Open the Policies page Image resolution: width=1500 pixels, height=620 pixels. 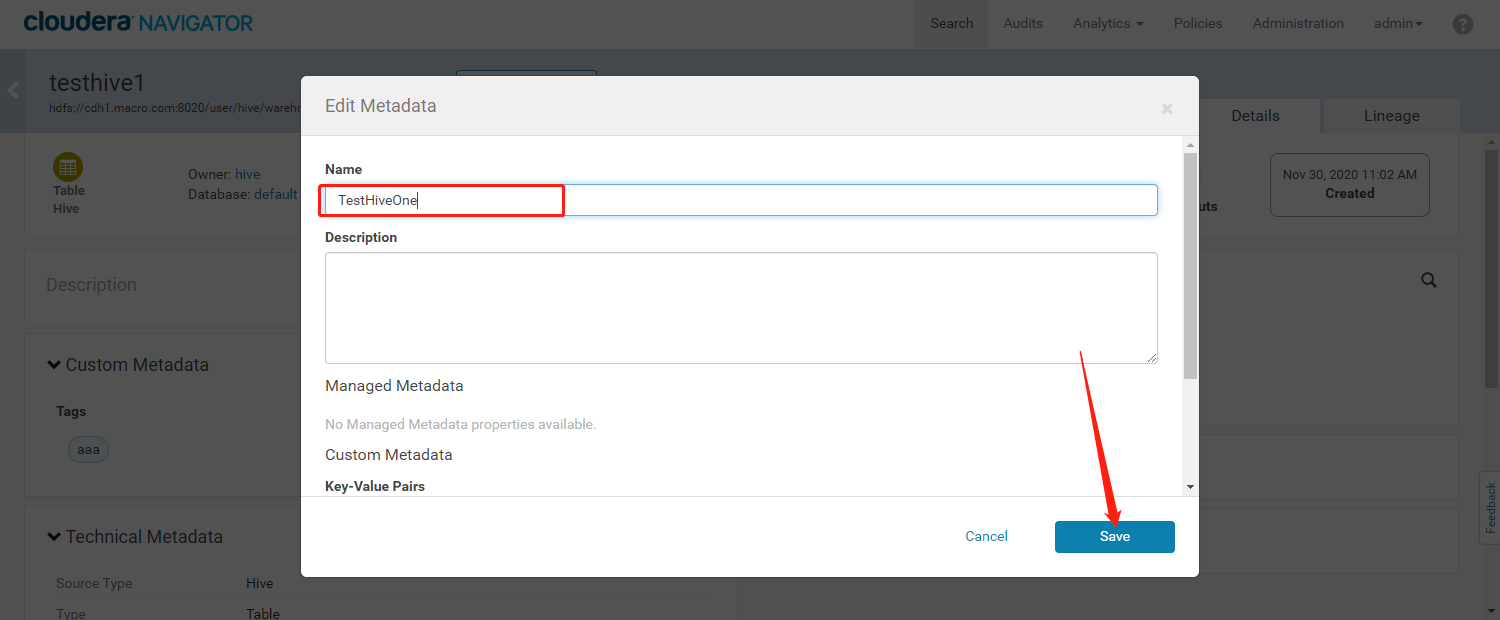point(1198,23)
